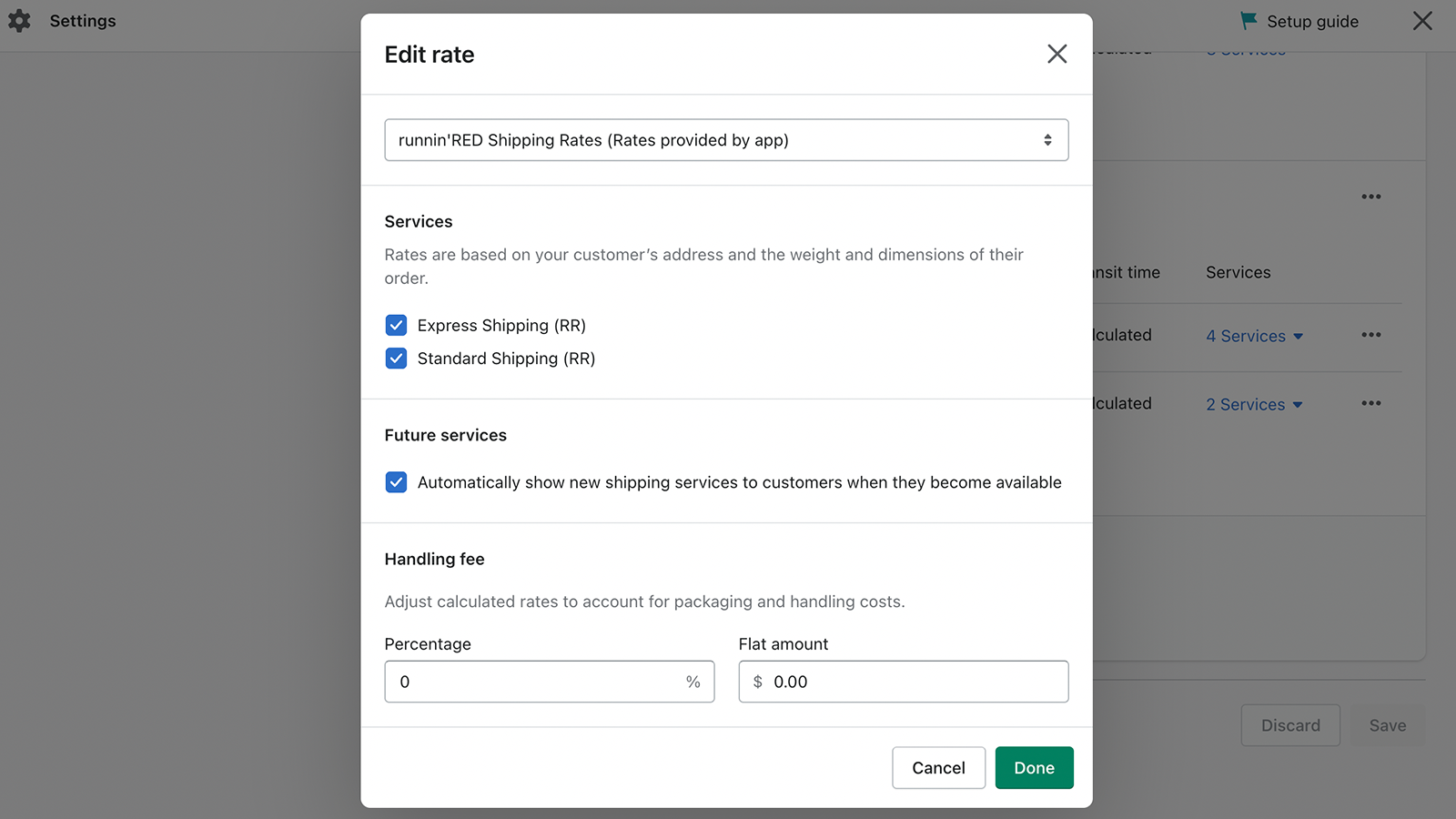
Task: Open the three-dot menu beside 2 Services
Action: 1371,403
